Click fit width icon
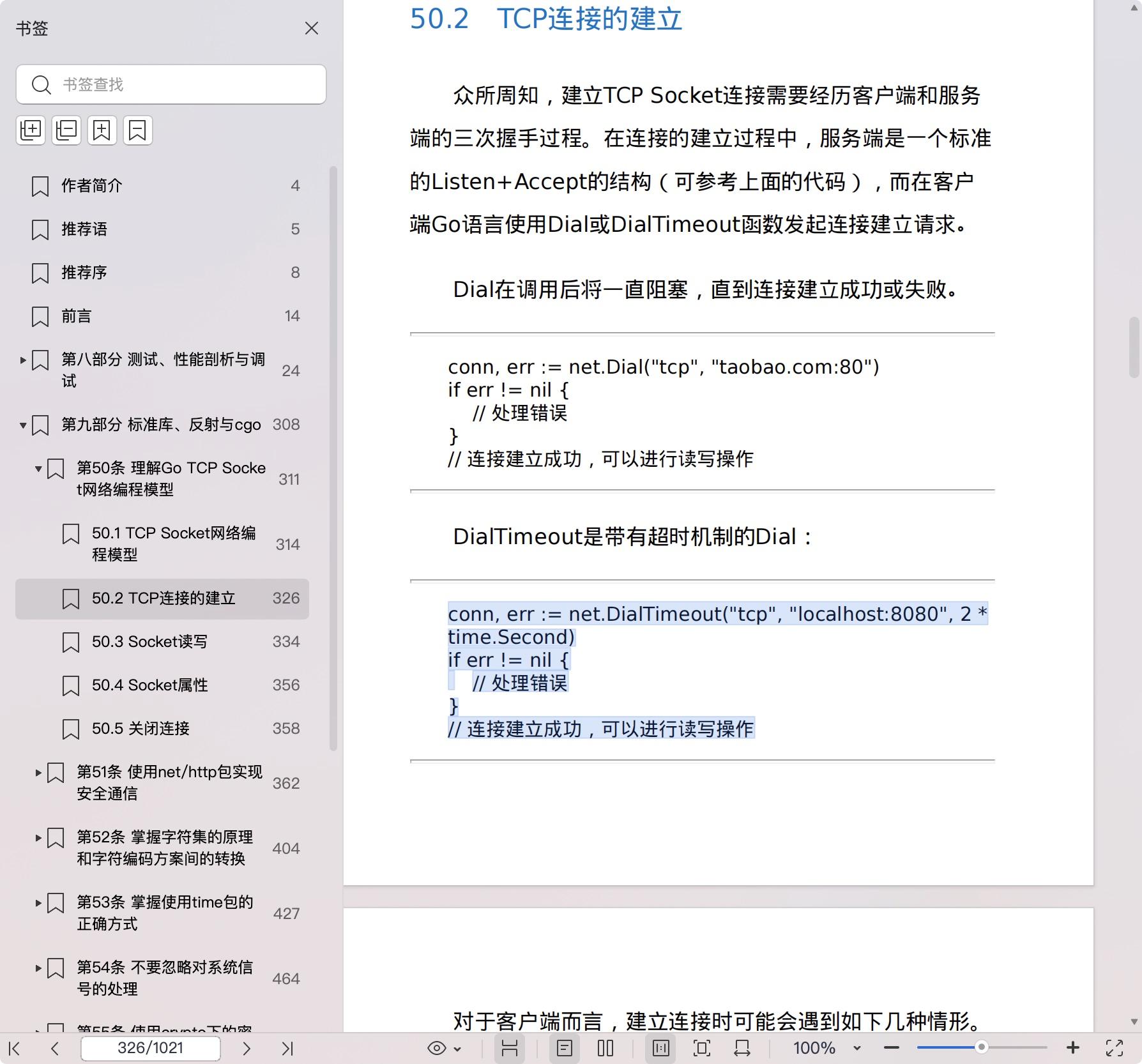Viewport: 1142px width, 1064px height. click(742, 1048)
